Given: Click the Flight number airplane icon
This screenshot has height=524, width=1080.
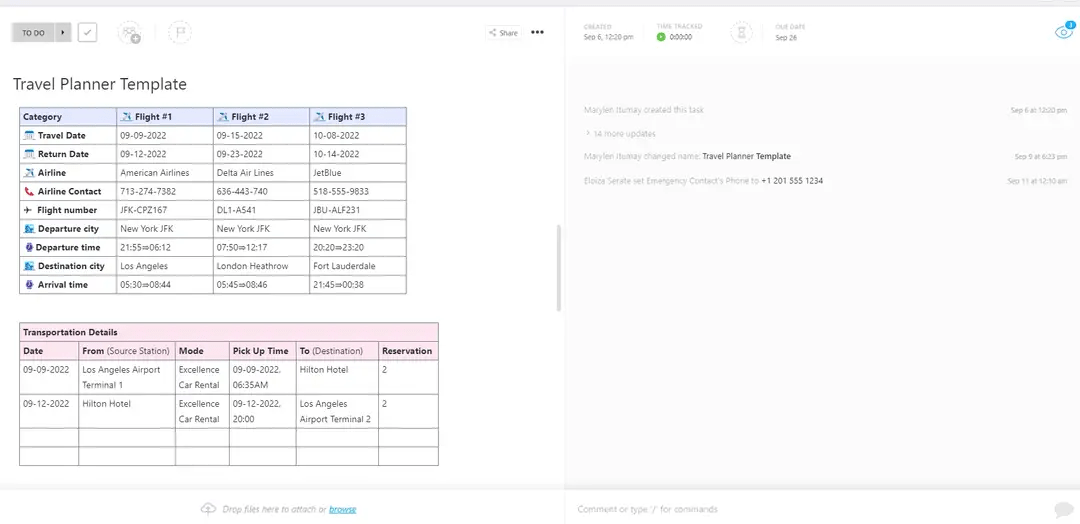Looking at the screenshot, I should tap(28, 210).
